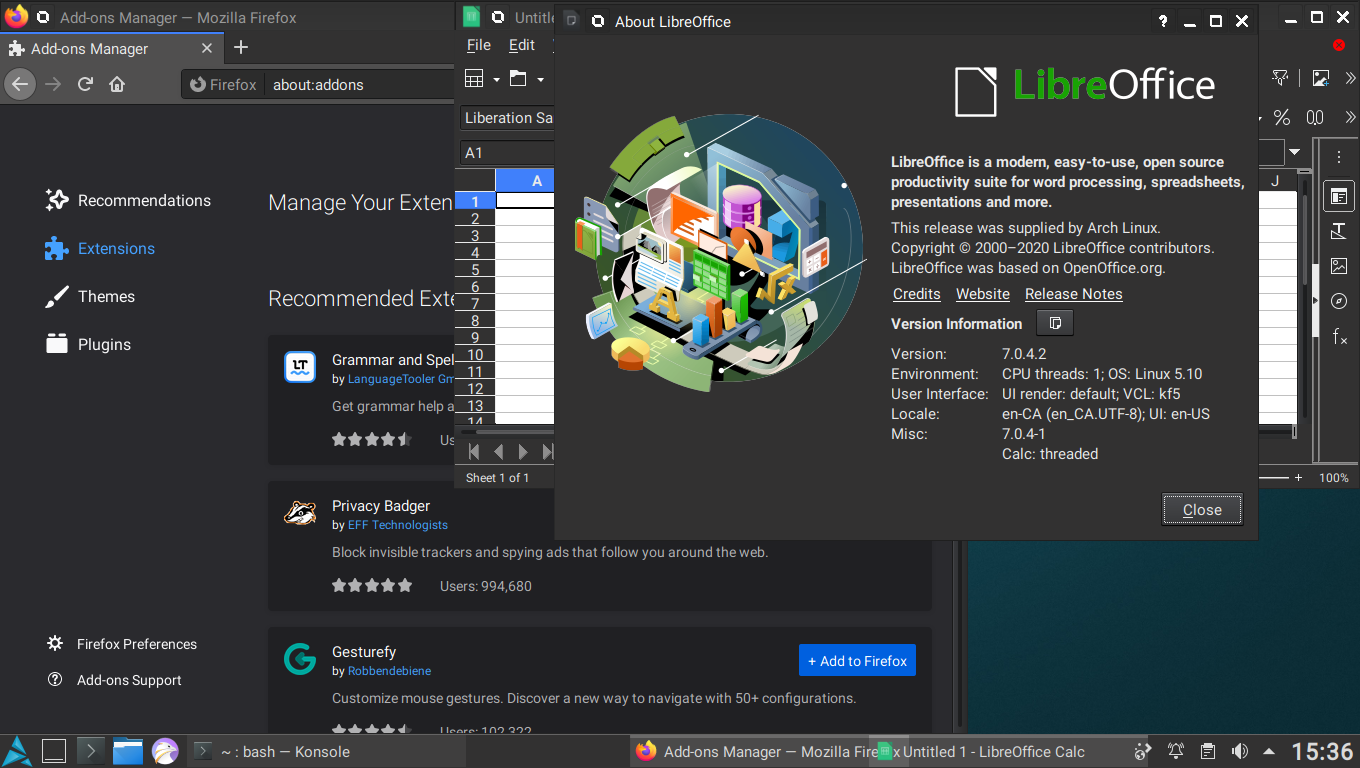Select Recommendations in Add-ons Manager sidebar
The image size is (1360, 768).
128,200
